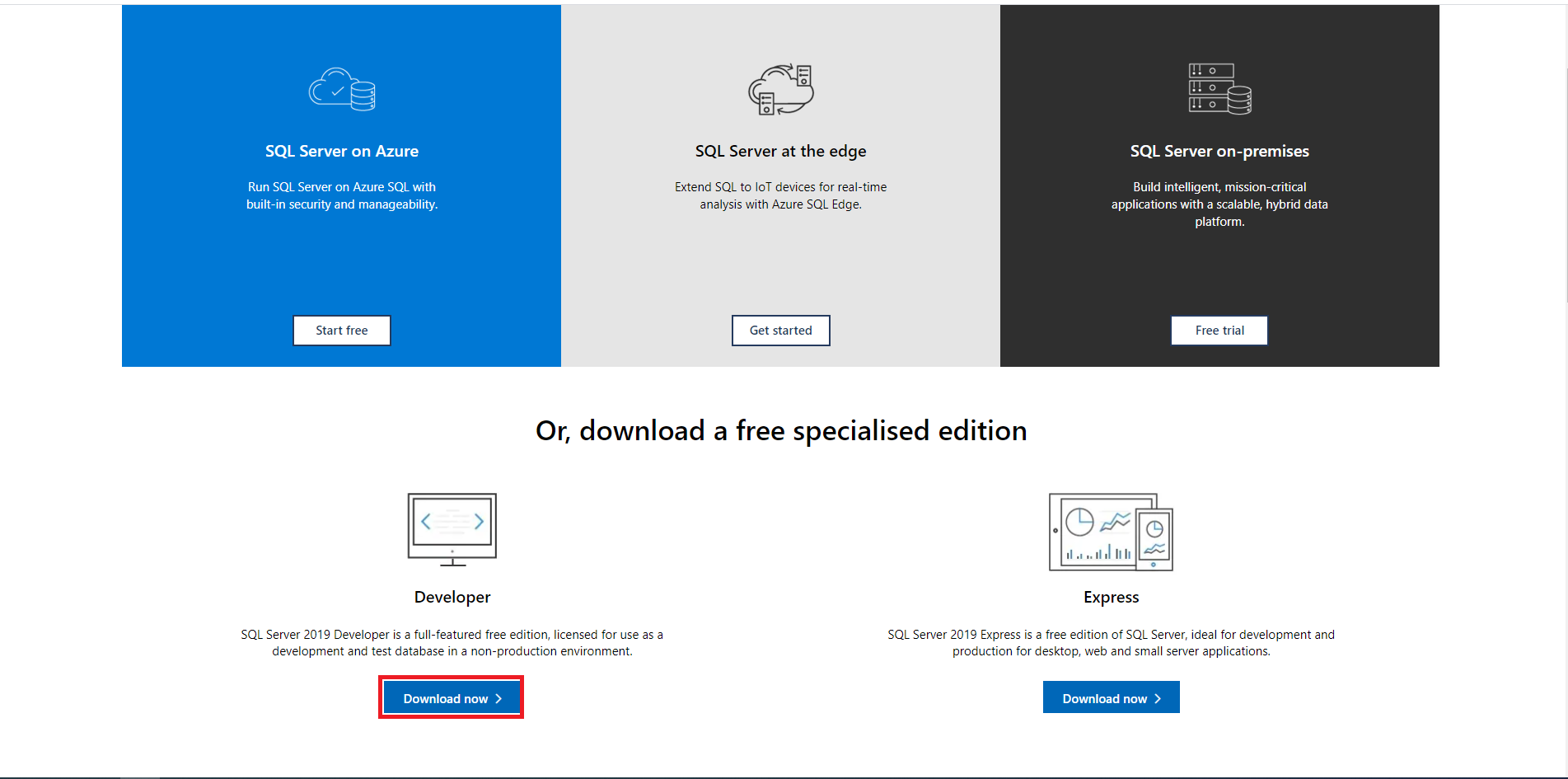Click the Developer edition title
This screenshot has height=779, width=1568.
click(x=452, y=597)
